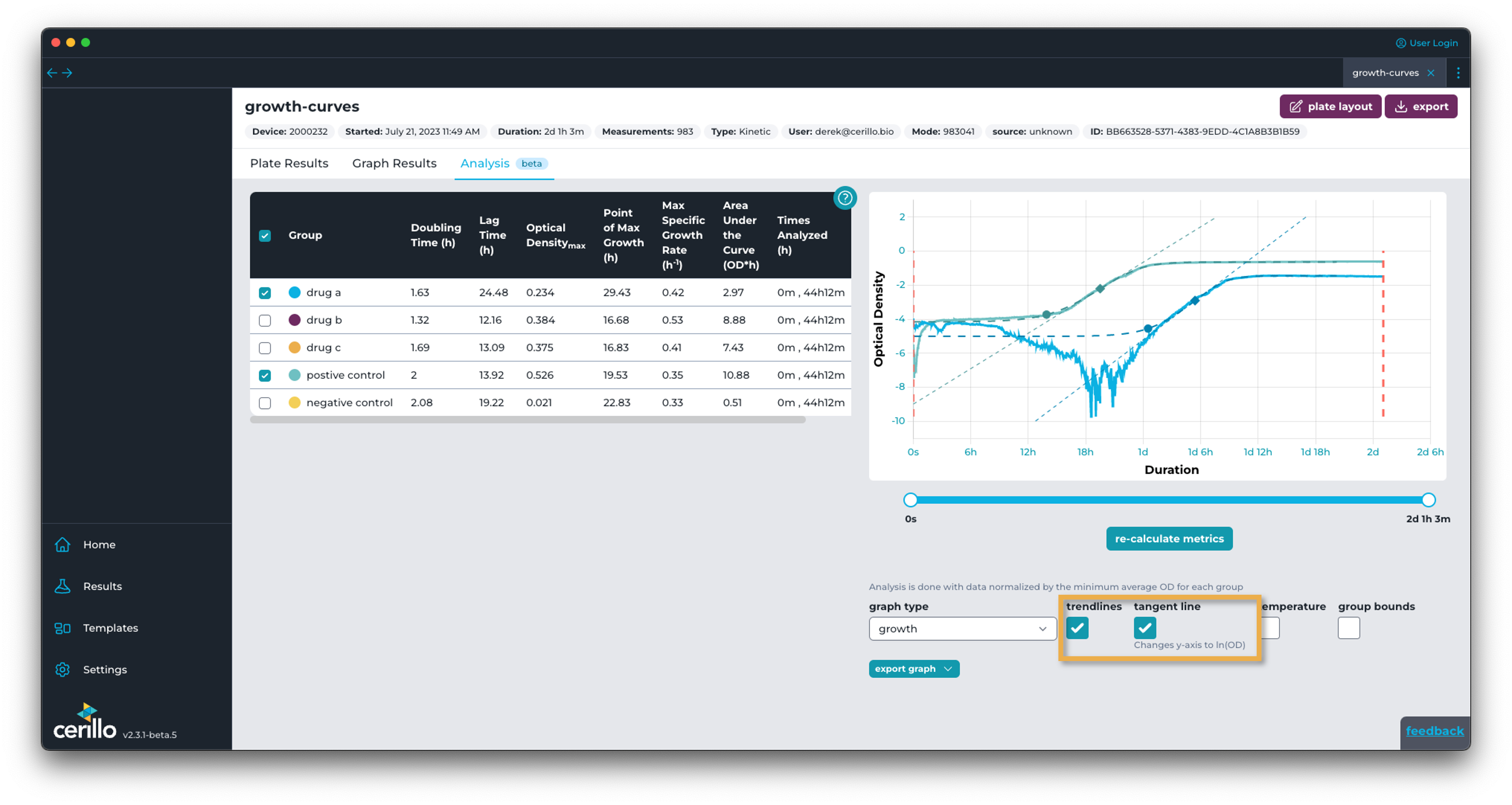Viewport: 1512px width, 805px height.
Task: Close the growth-curves tab
Action: [x=1431, y=73]
